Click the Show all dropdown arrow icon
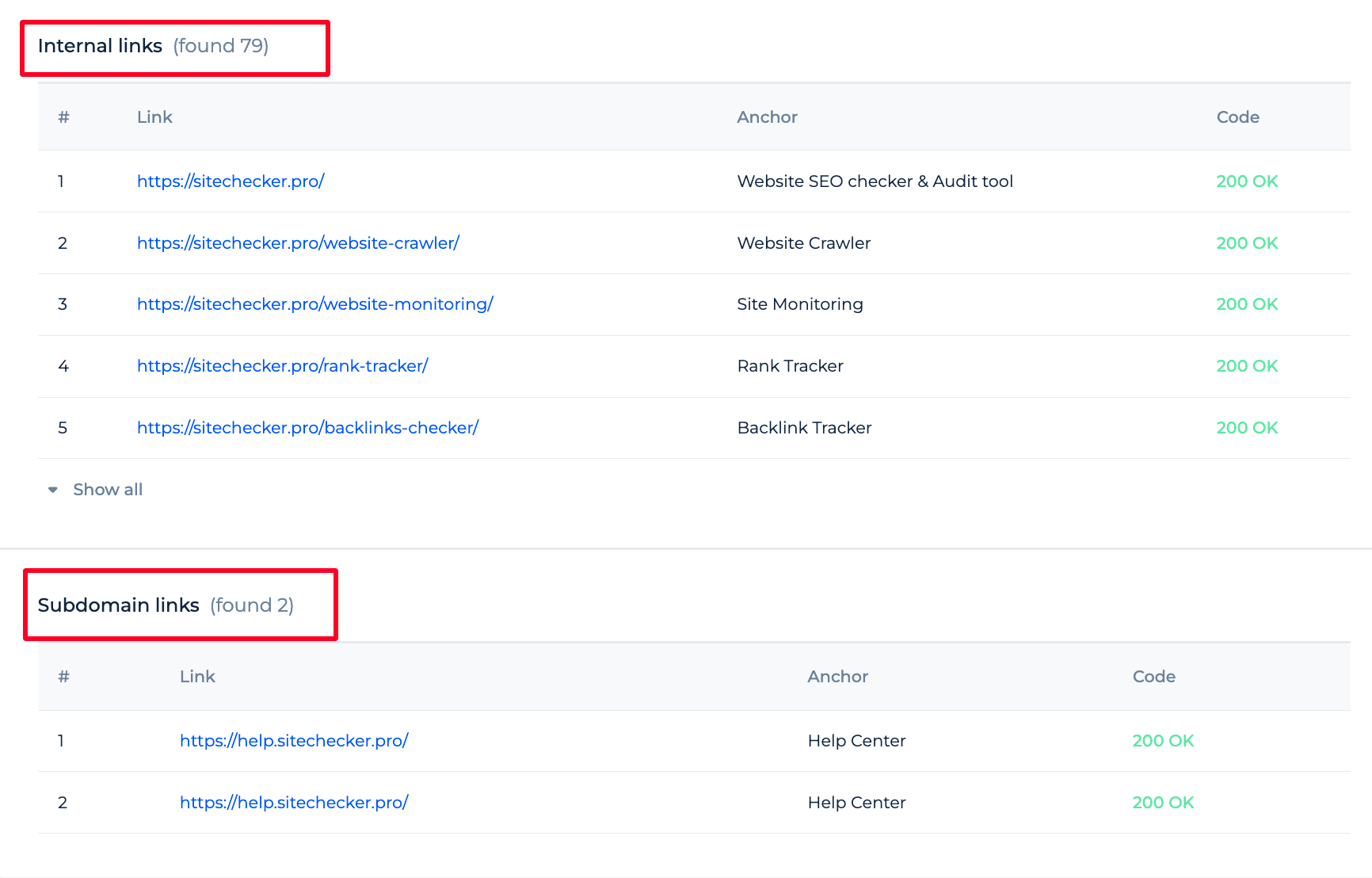This screenshot has width=1372, height=878. pos(53,490)
